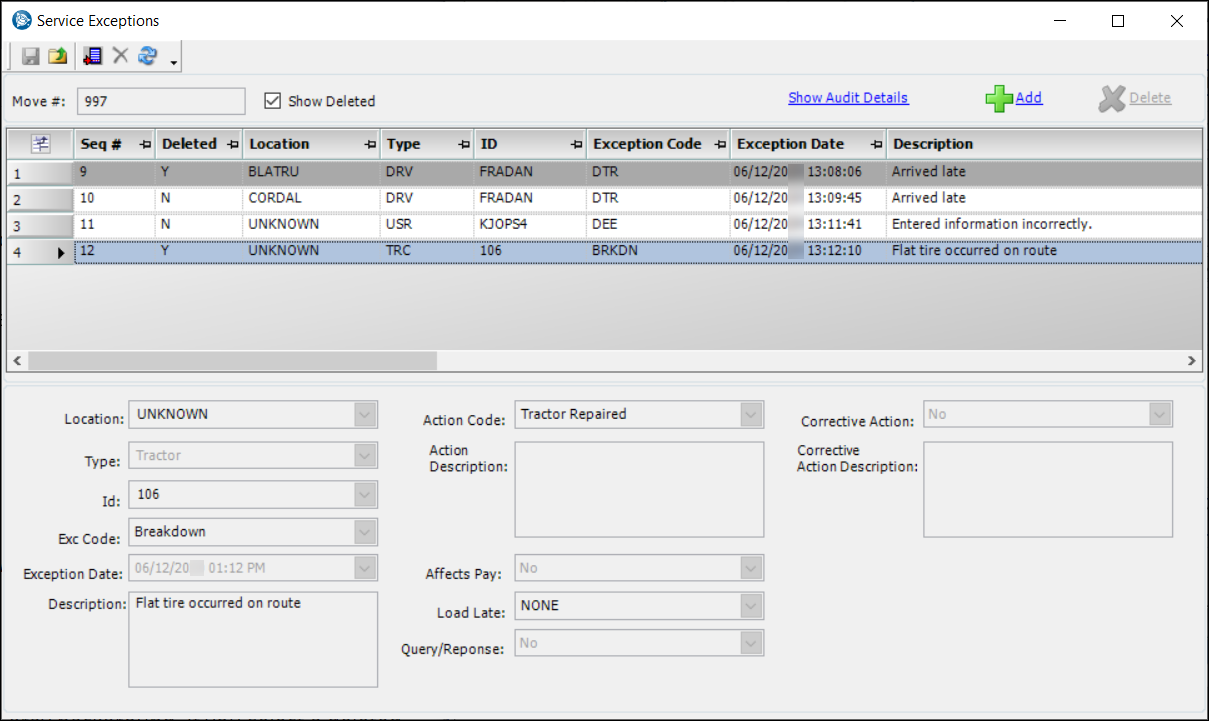Click the grid horizontal scrollbar thumb
Viewport: 1209px width, 721px height.
232,361
